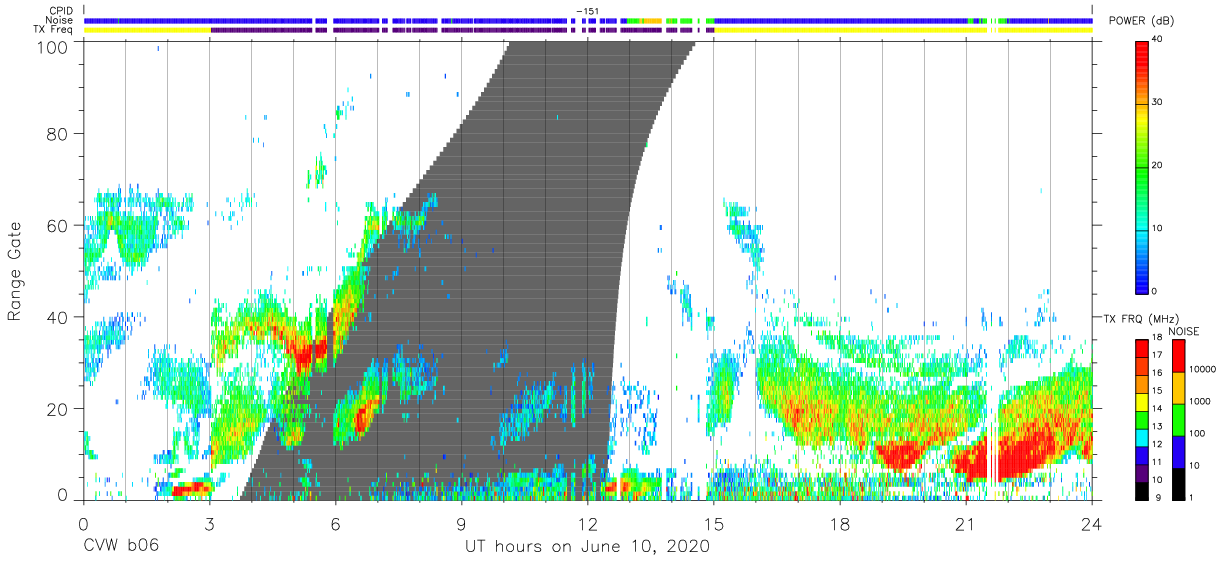Click the 'CVW b06' radar beam label
The height and width of the screenshot is (567, 1228).
point(121,547)
